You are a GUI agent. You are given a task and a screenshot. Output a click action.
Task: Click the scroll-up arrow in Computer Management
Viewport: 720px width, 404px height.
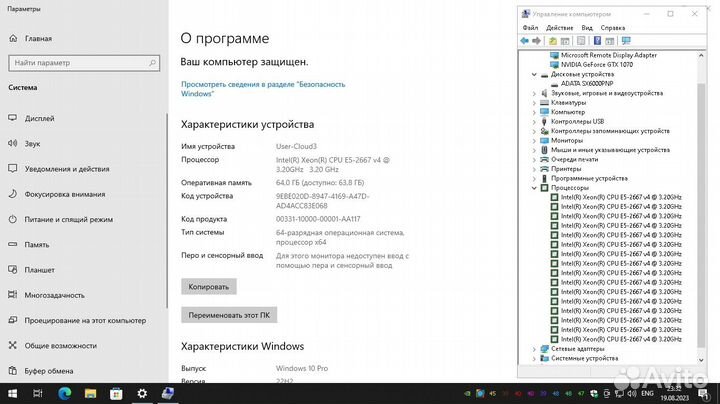click(x=701, y=56)
